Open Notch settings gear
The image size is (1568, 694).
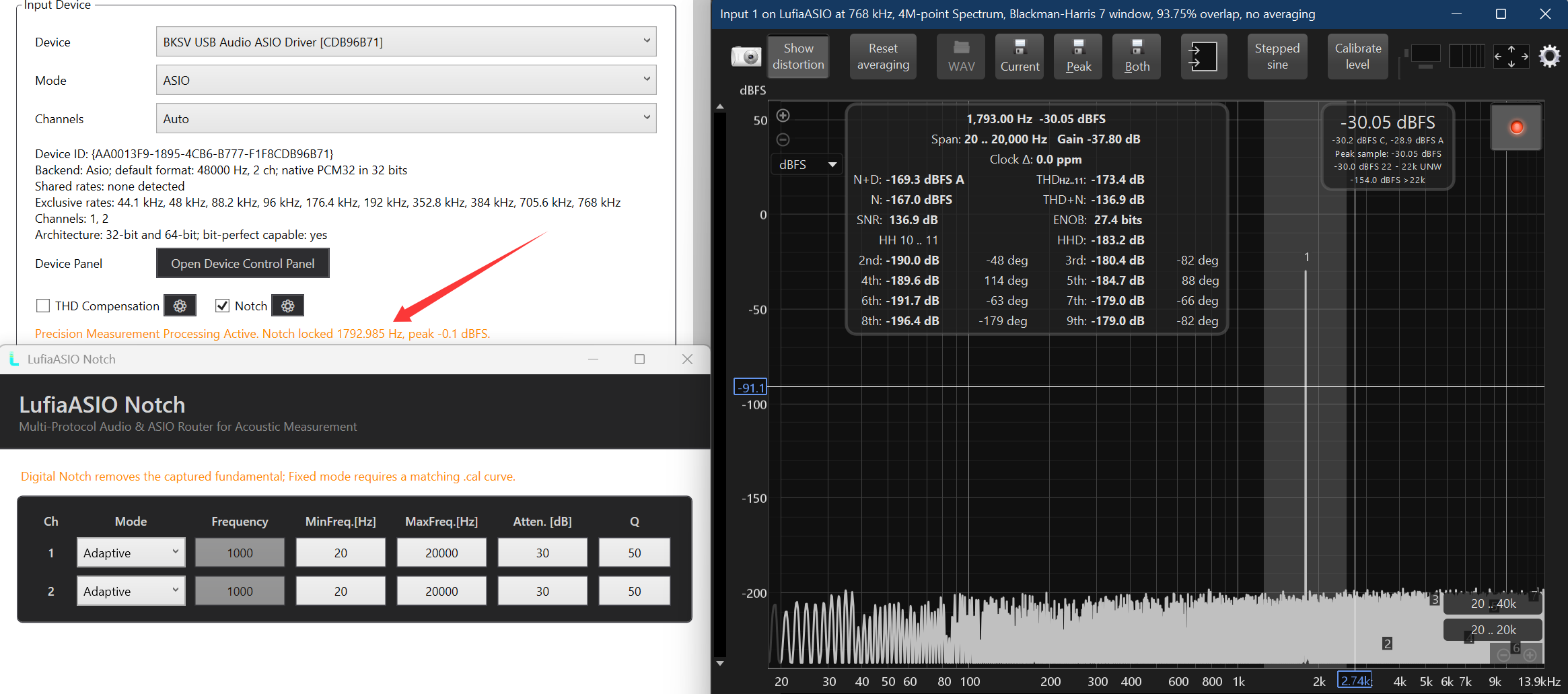(x=287, y=306)
